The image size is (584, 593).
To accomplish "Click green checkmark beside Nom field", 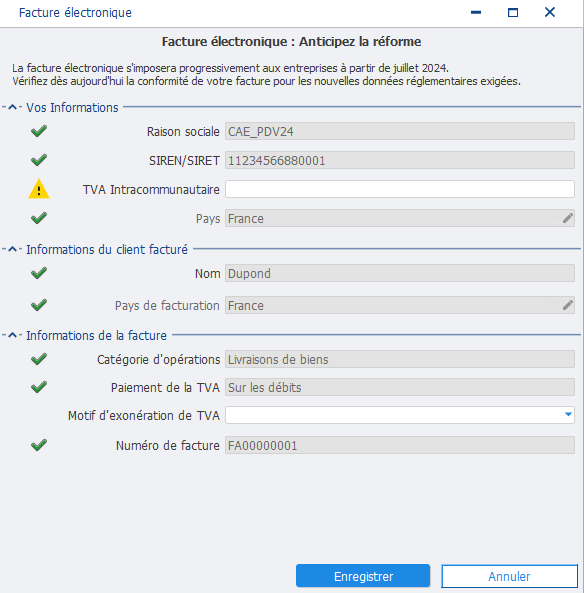I will coord(39,273).
